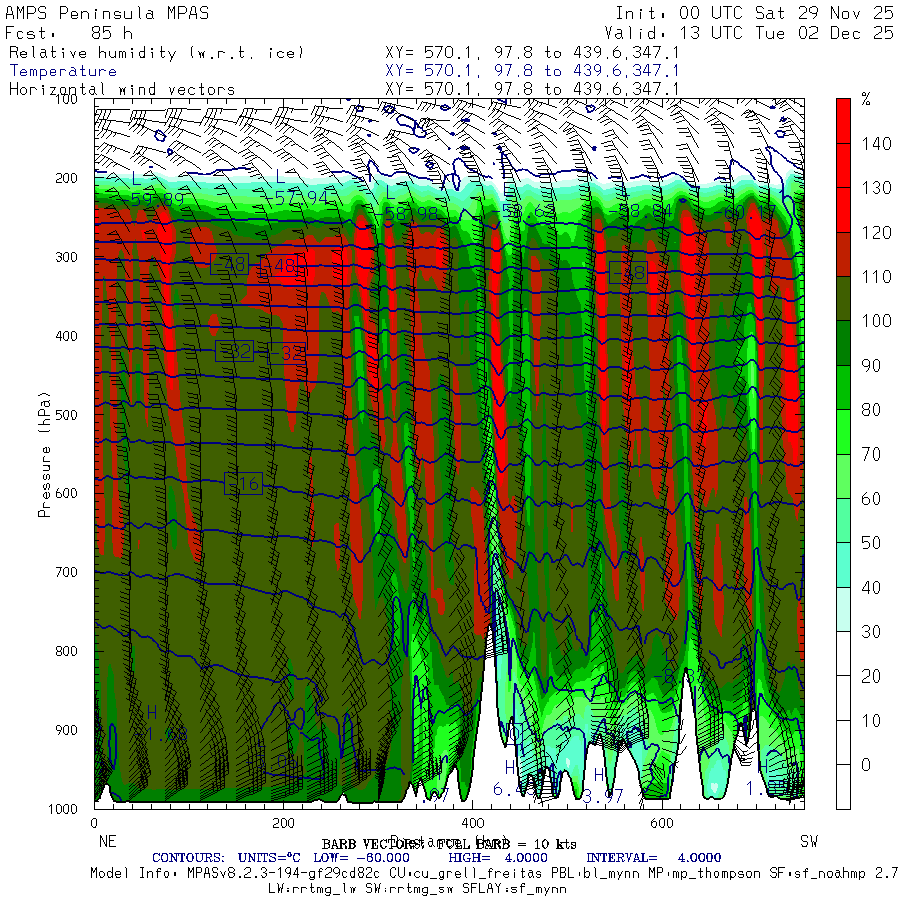Click the "SW" cross-section endpoint label
The width and height of the screenshot is (900, 900).
click(809, 841)
